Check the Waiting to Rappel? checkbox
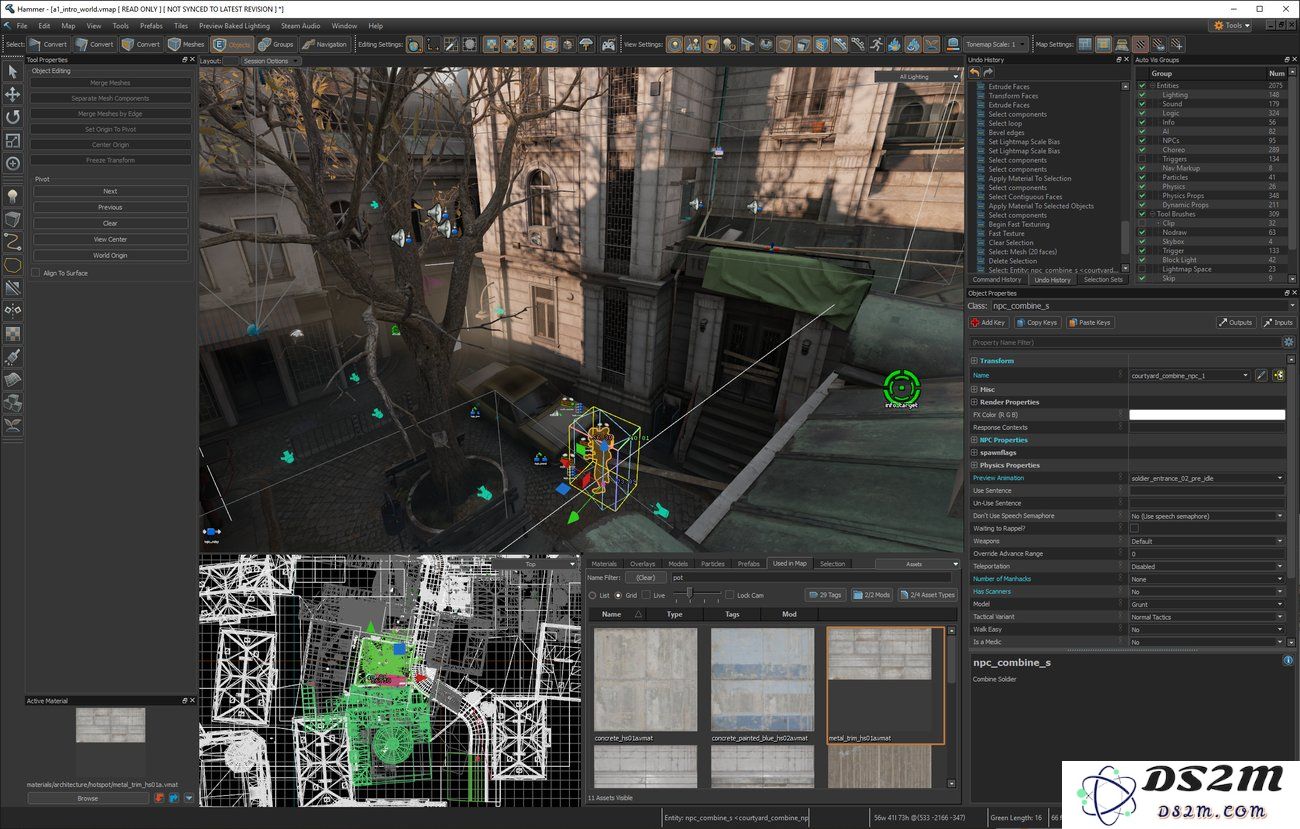 click(x=1134, y=528)
